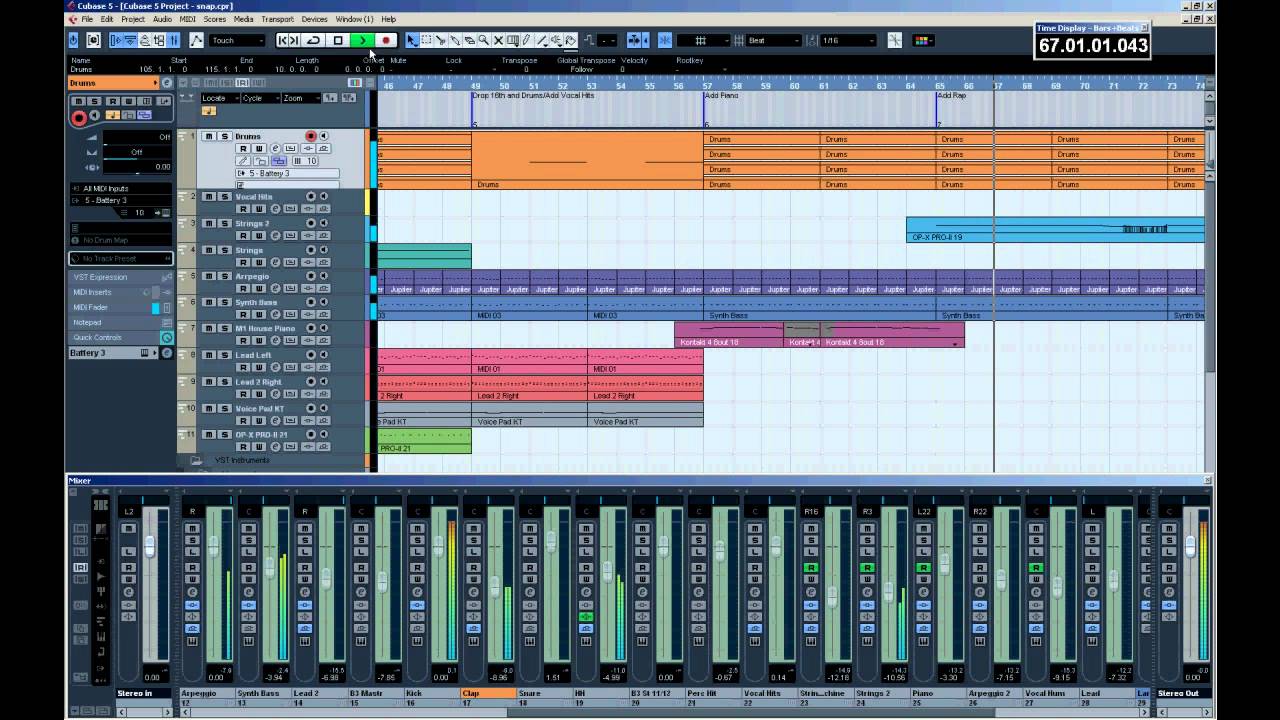Solo the Synth Bass track
This screenshot has height=720, width=1280.
(224, 302)
